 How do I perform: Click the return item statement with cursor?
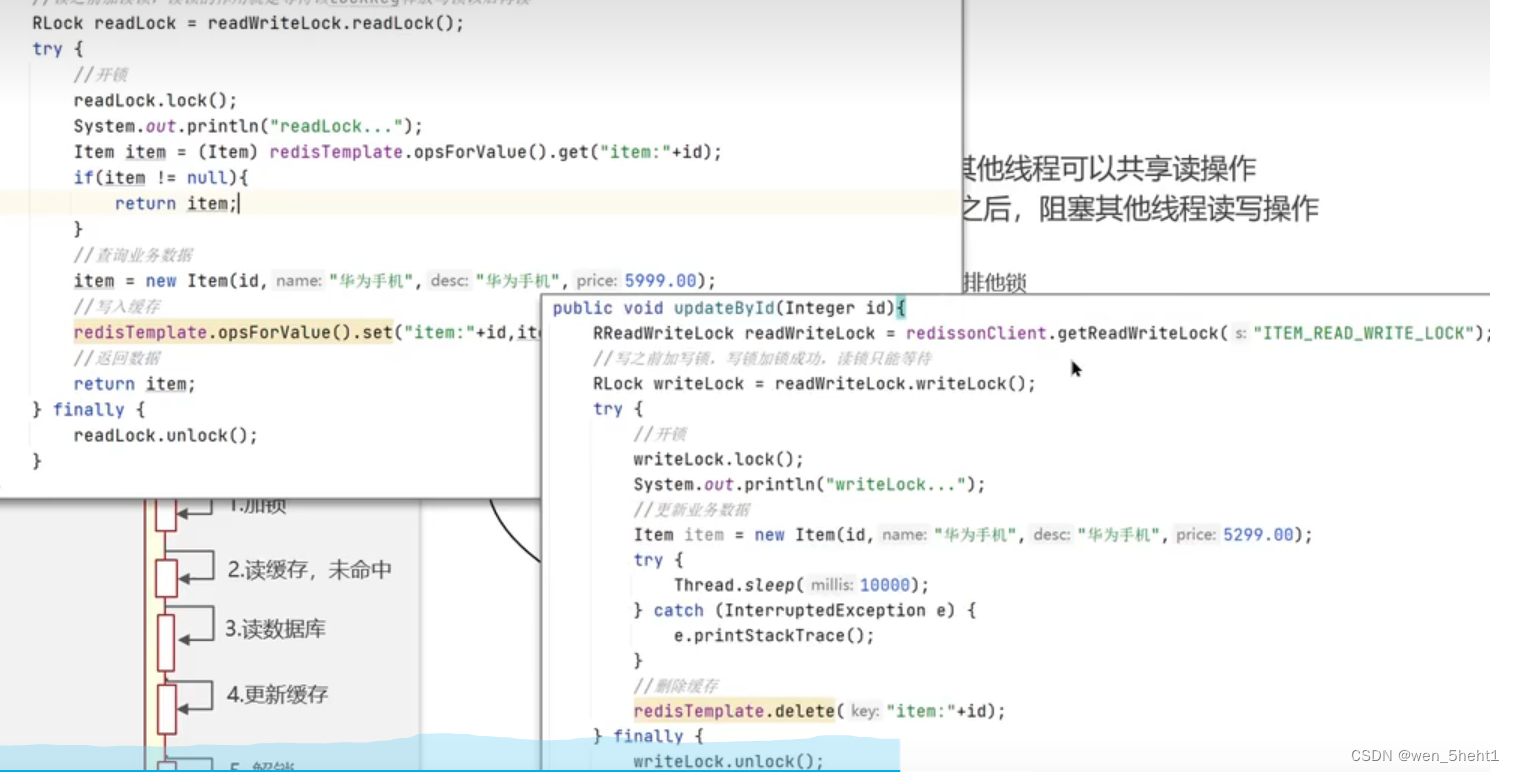[x=177, y=203]
